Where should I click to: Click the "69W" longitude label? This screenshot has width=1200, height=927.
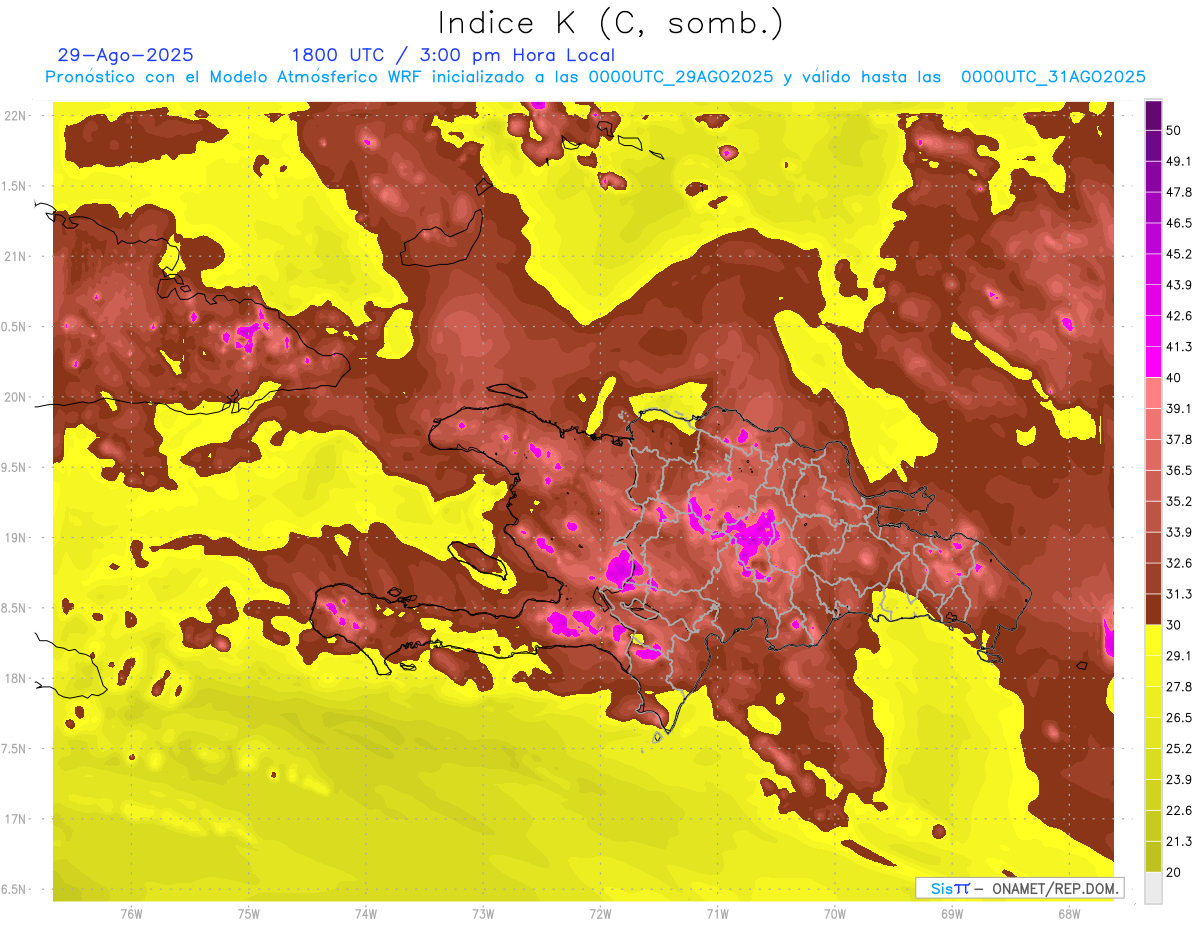pyautogui.click(x=951, y=913)
